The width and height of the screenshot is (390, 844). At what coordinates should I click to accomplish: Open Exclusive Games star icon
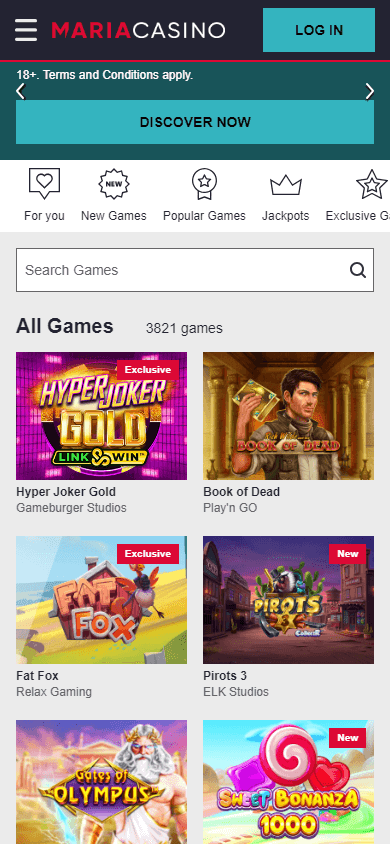coord(372,184)
